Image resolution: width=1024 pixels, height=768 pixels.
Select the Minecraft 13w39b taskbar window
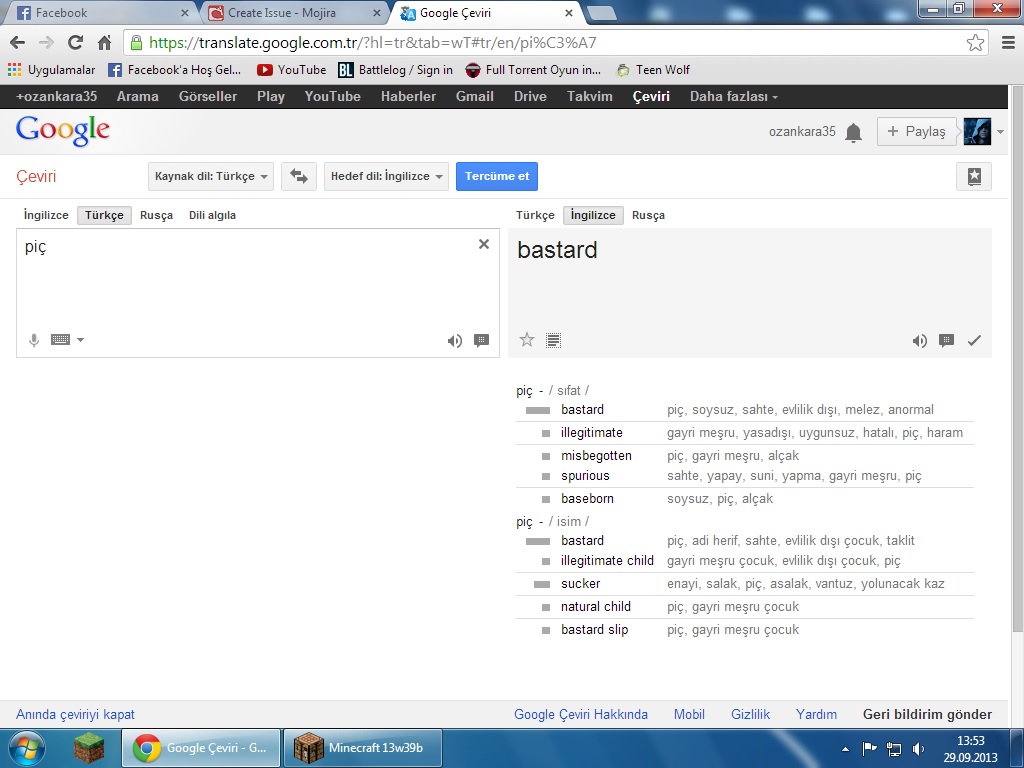[362, 748]
